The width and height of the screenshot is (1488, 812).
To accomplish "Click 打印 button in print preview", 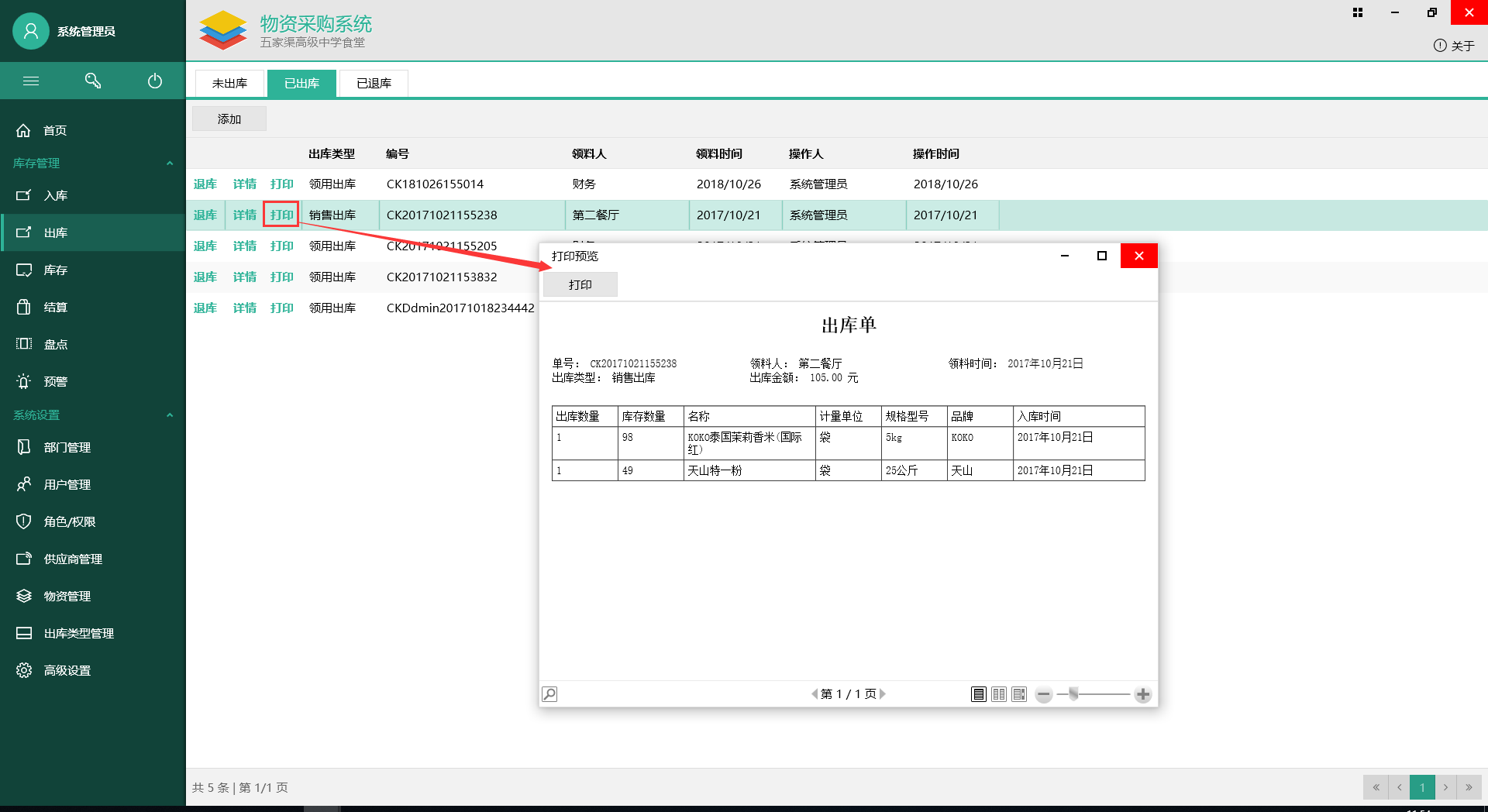I will [x=580, y=284].
